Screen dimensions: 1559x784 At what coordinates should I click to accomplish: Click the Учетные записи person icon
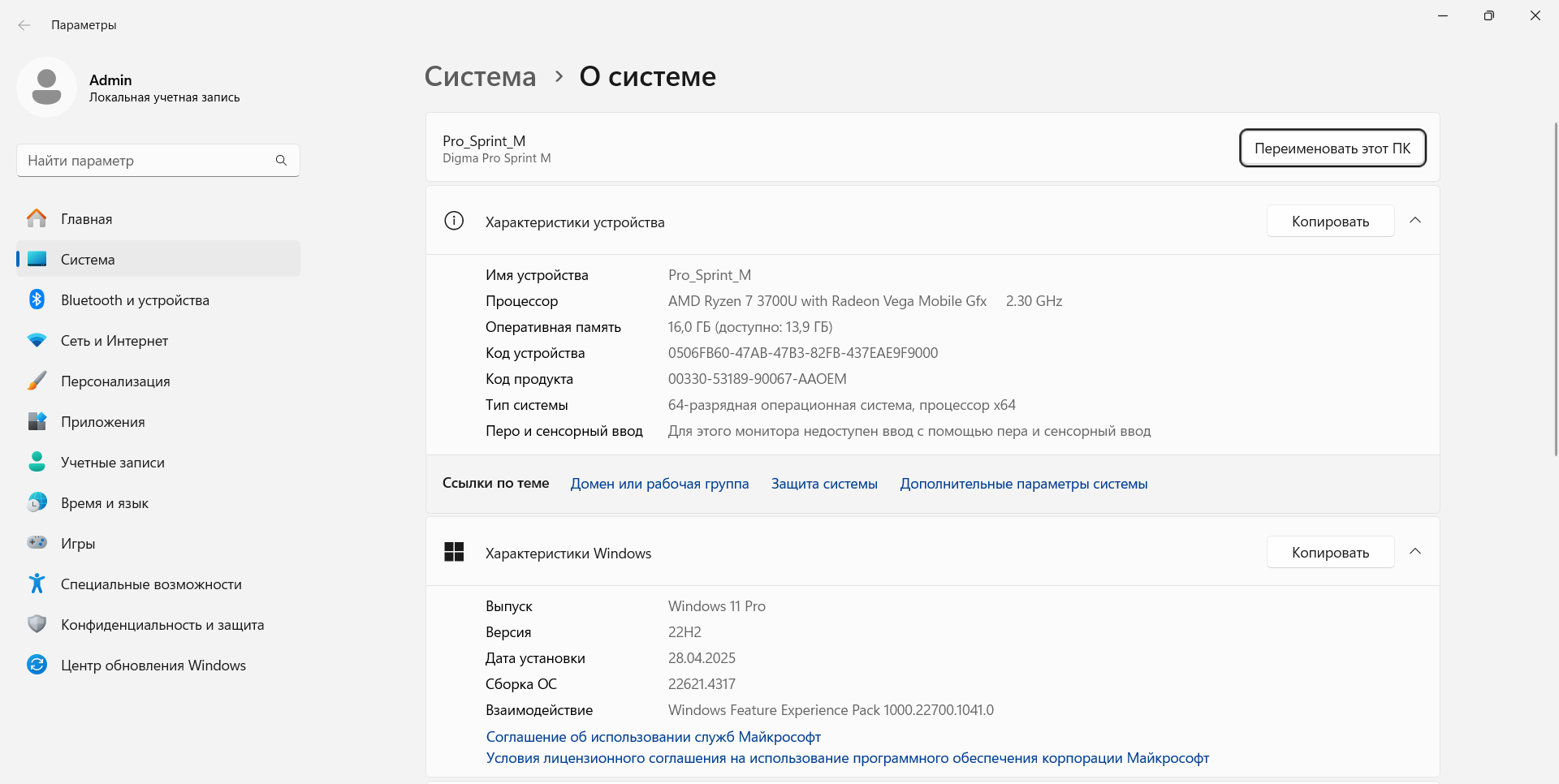pyautogui.click(x=37, y=462)
